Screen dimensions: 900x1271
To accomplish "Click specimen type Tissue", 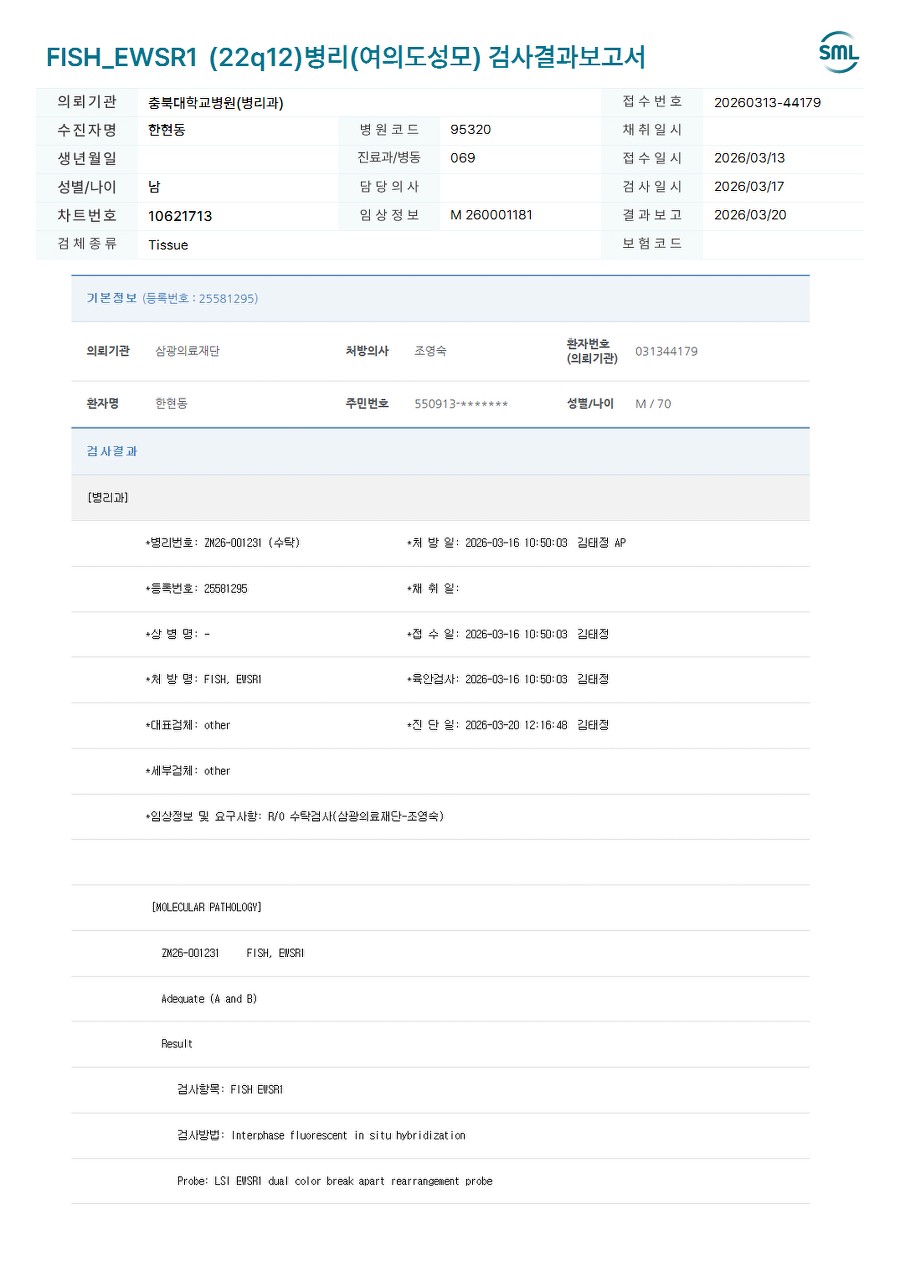I will (168, 245).
